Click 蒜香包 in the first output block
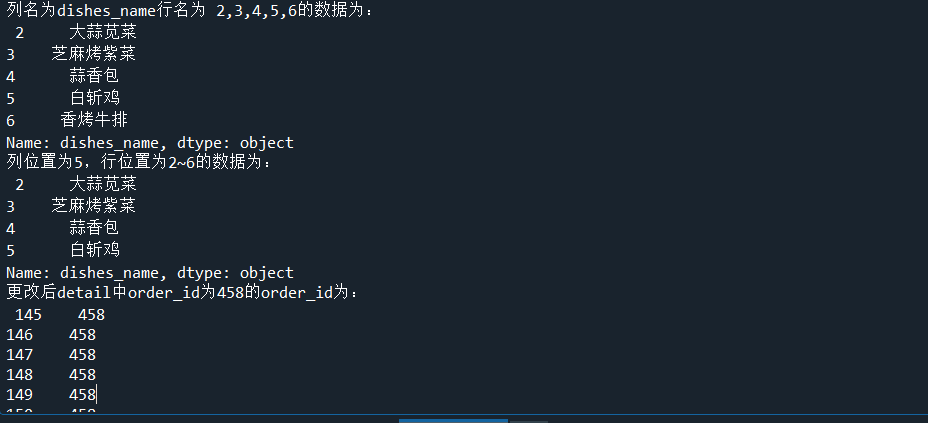The height and width of the screenshot is (423, 928). (94, 76)
